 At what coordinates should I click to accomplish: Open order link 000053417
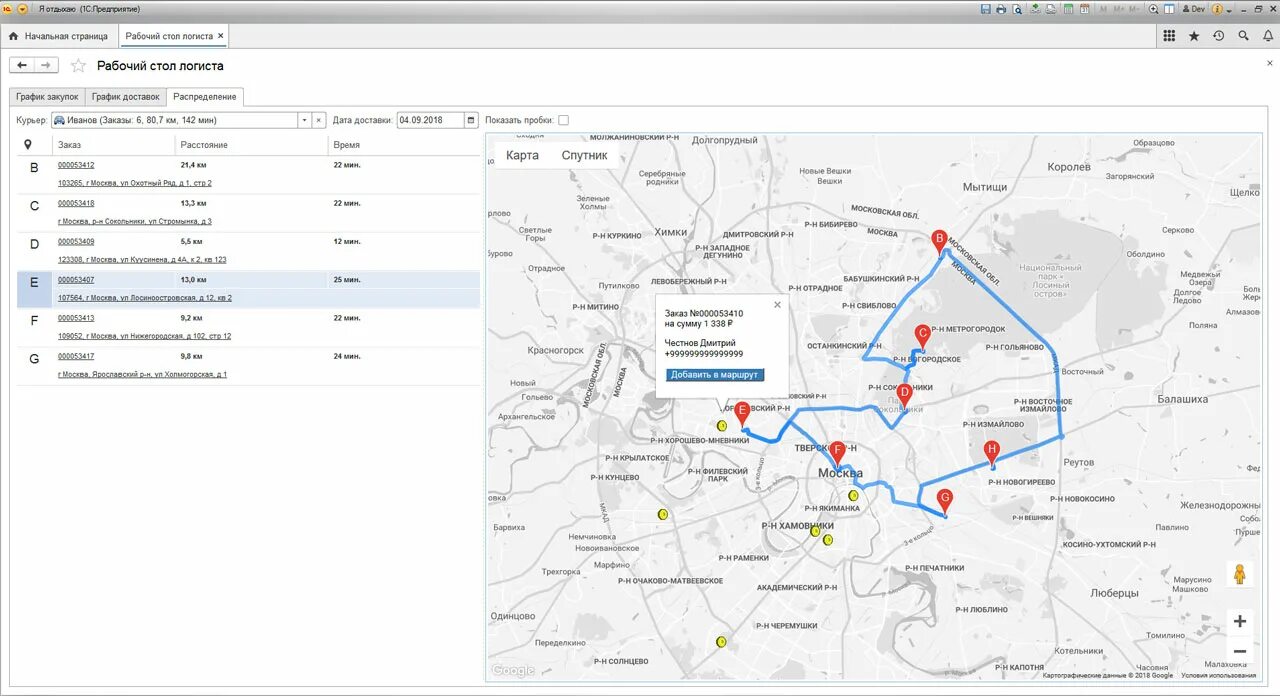(76, 356)
